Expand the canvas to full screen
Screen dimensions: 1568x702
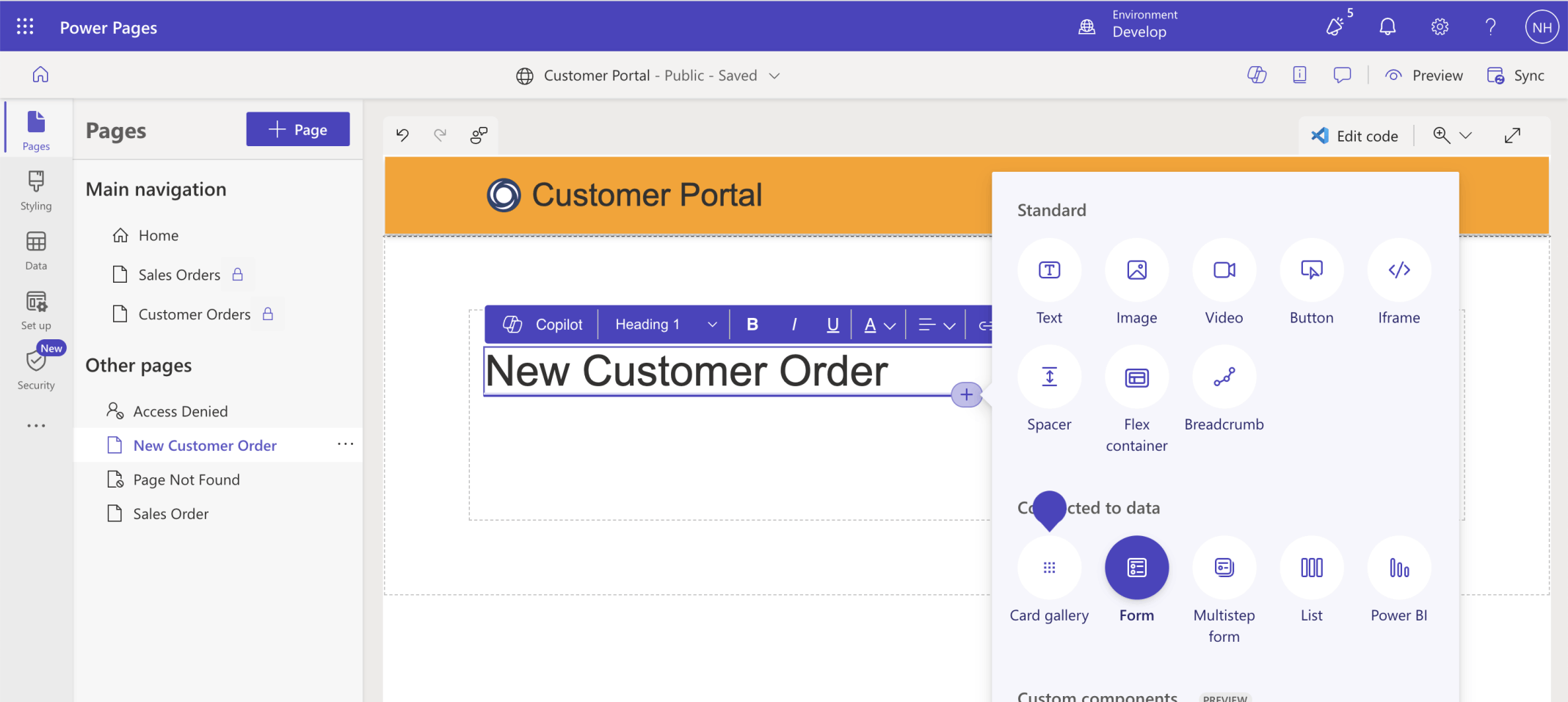click(1512, 136)
